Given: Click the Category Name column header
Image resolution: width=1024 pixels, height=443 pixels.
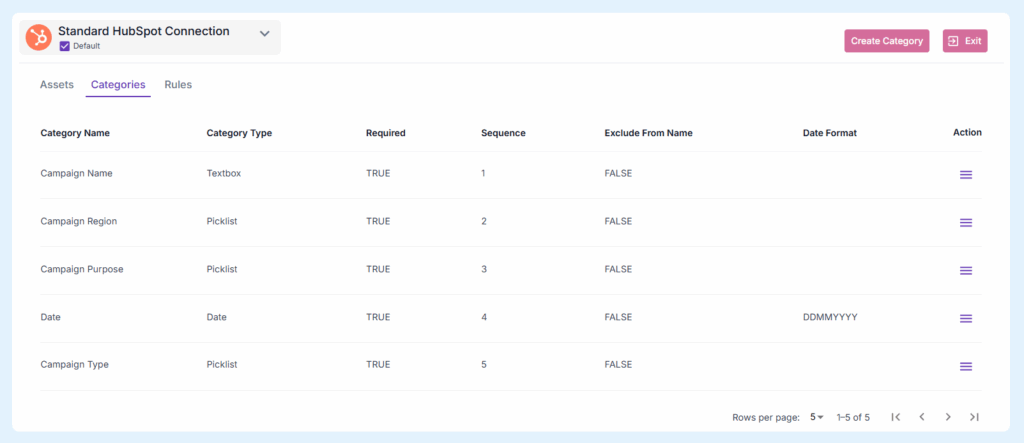Looking at the screenshot, I should [x=75, y=133].
